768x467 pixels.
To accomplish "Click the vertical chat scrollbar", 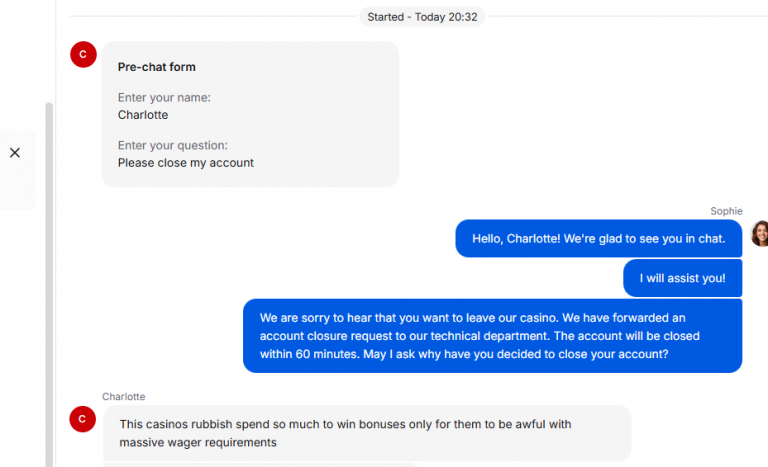I will (49, 284).
